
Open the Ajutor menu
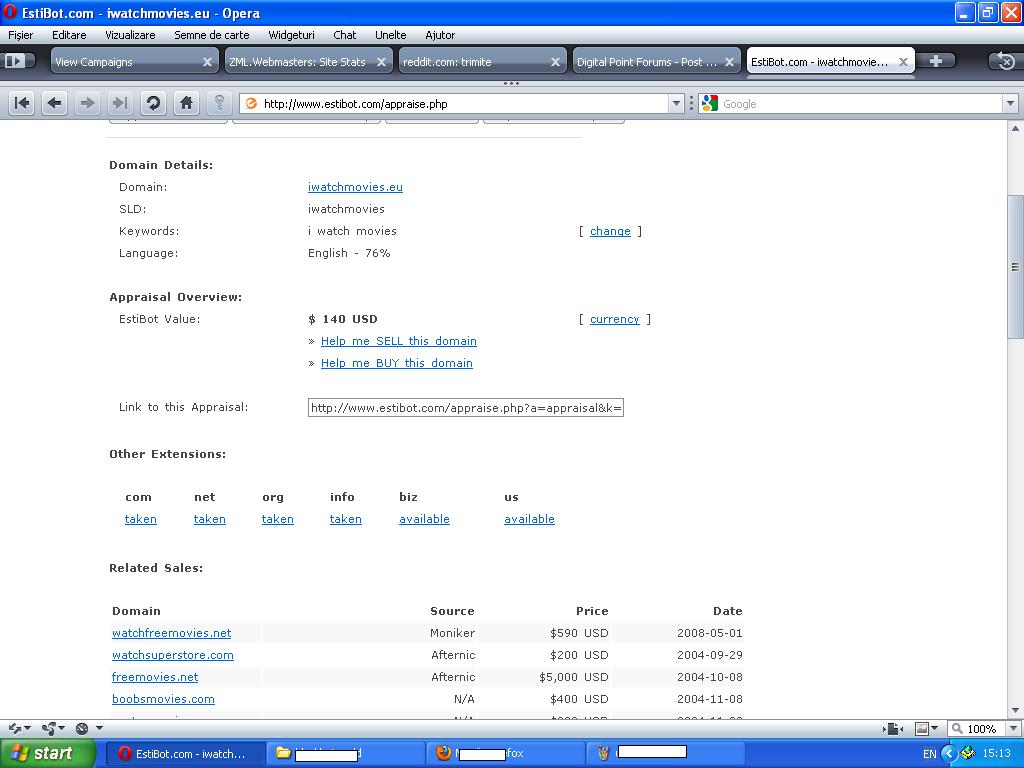(x=440, y=35)
